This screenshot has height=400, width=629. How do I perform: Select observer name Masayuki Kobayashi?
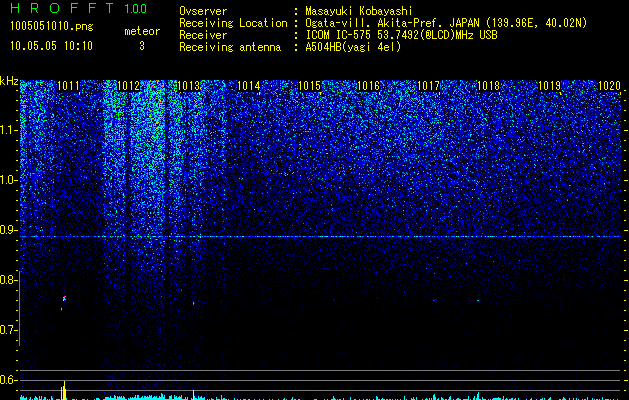pos(359,11)
